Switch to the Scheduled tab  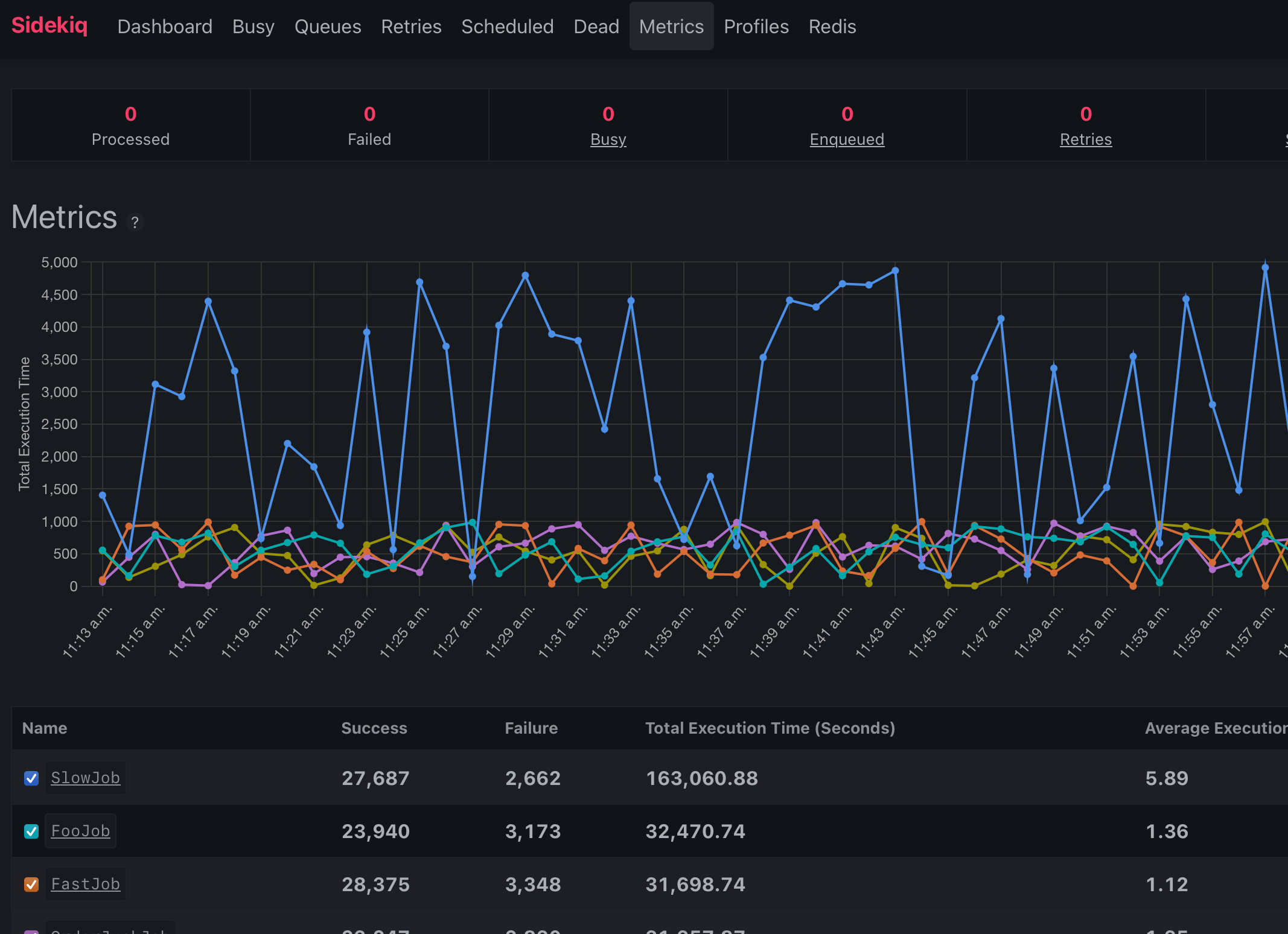point(508,27)
